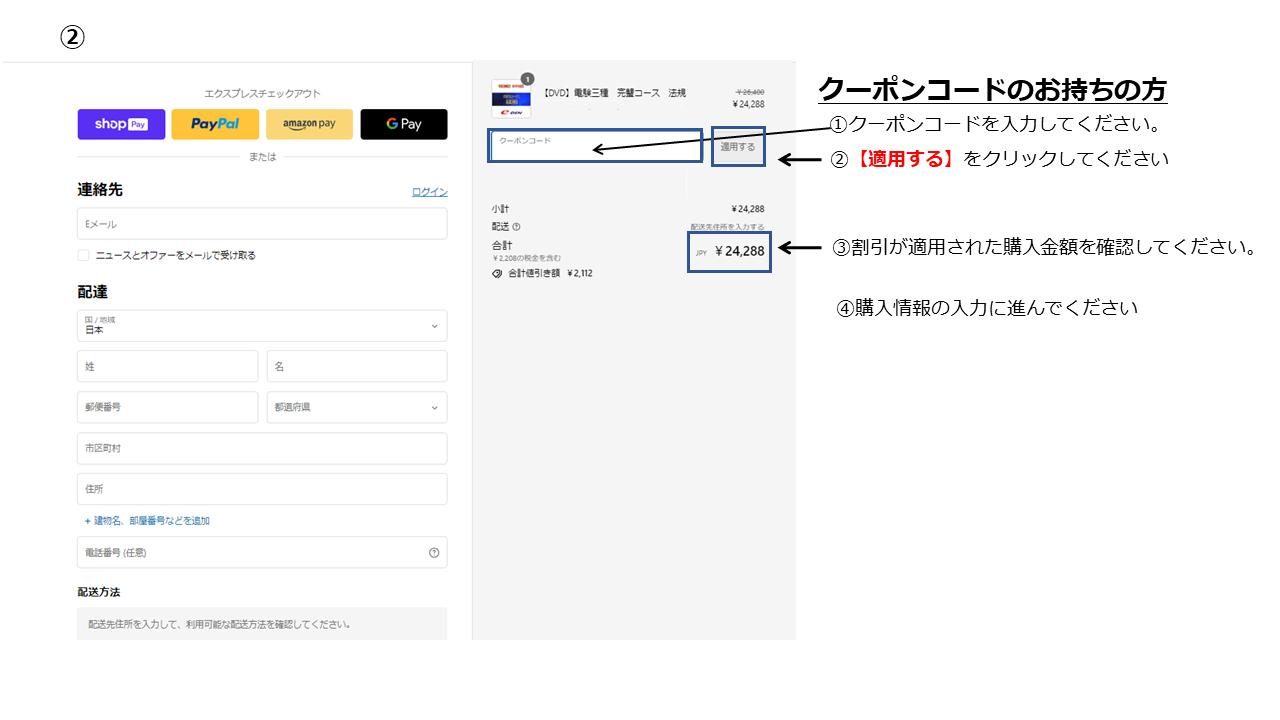Add 建物名、部屋番号 via the plus link
This screenshot has width=1280, height=720.
pyautogui.click(x=147, y=521)
